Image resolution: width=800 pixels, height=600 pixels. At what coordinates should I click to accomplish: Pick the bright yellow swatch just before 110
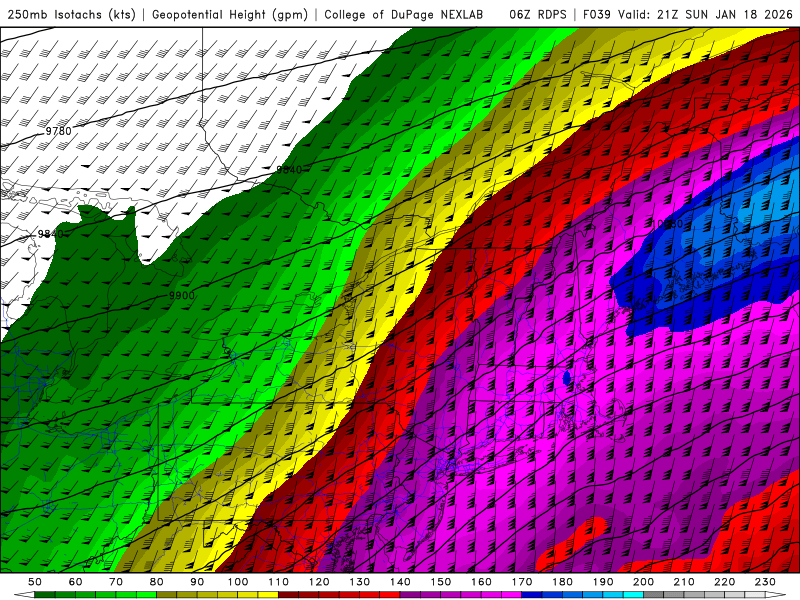268,595
